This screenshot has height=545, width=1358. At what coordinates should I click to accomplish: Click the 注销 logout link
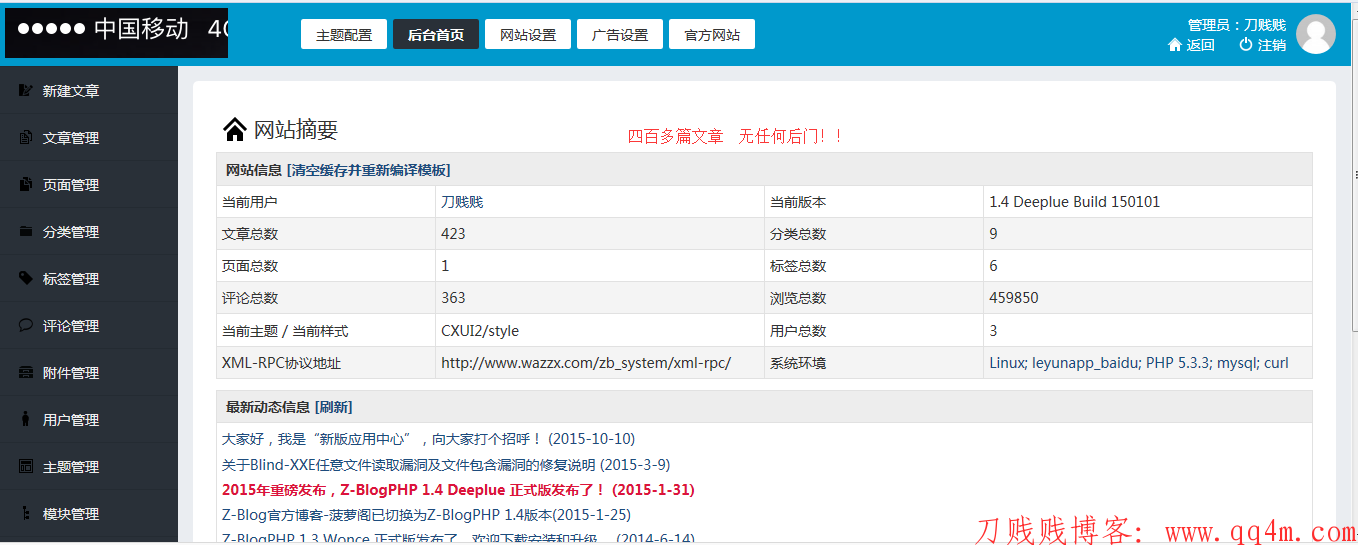[1272, 45]
